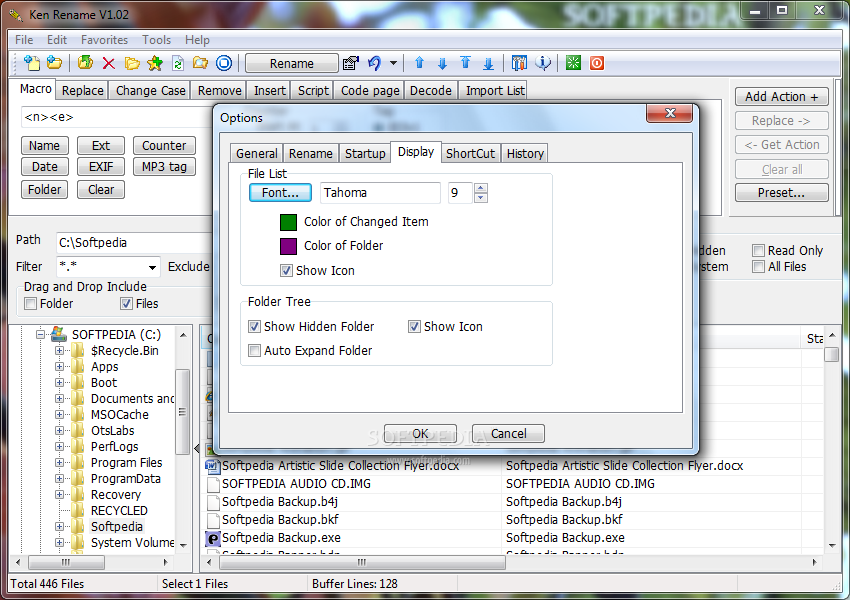Click the red power exit icon

pos(597,63)
